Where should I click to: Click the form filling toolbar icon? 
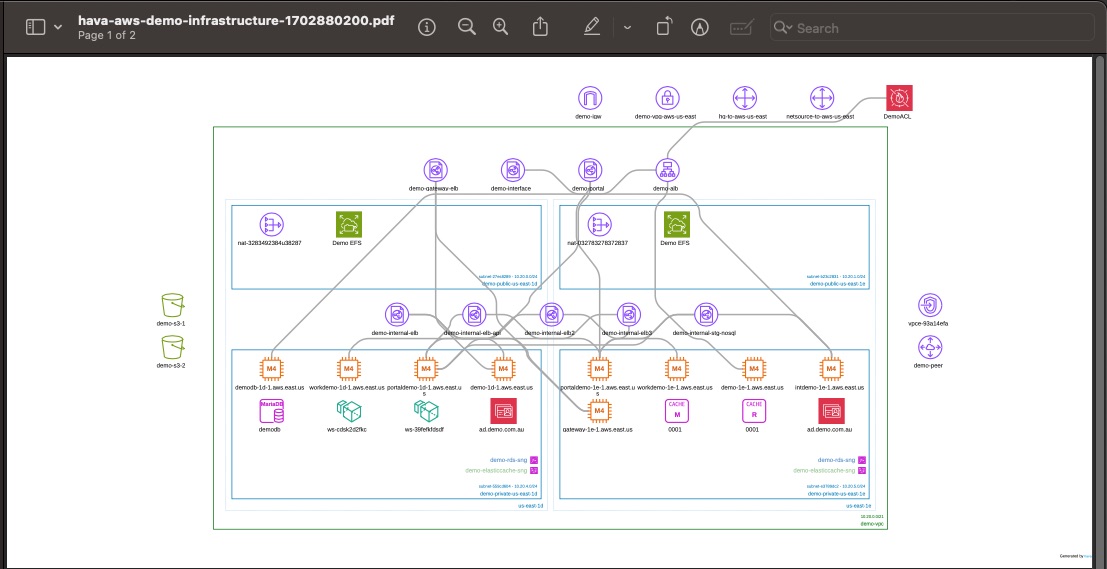[x=741, y=27]
